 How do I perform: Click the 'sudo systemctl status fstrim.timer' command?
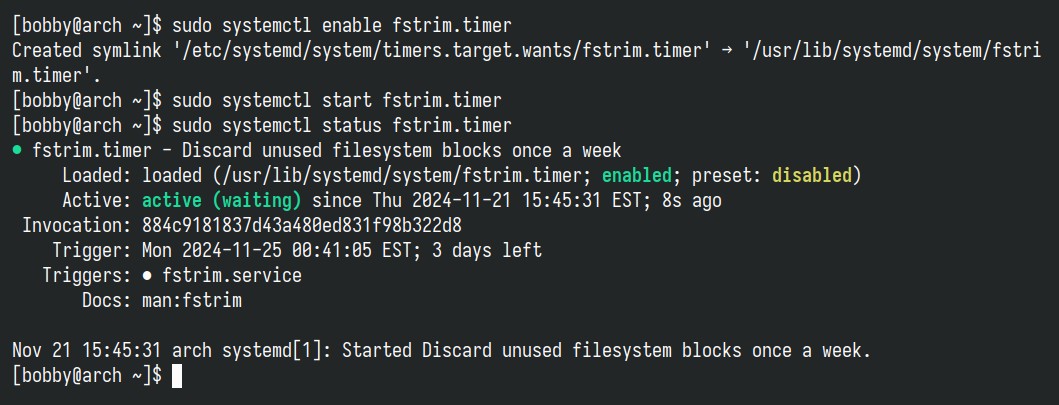tap(342, 126)
